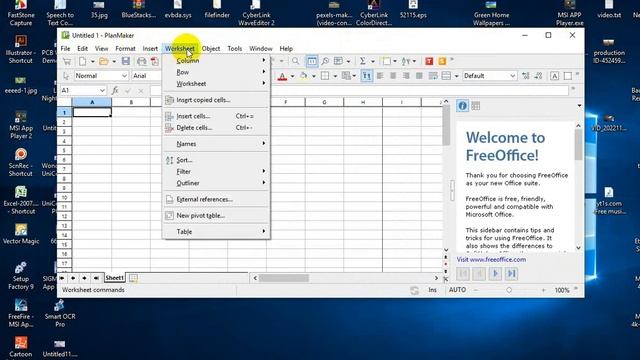Choose External references... menu entry

point(216,199)
